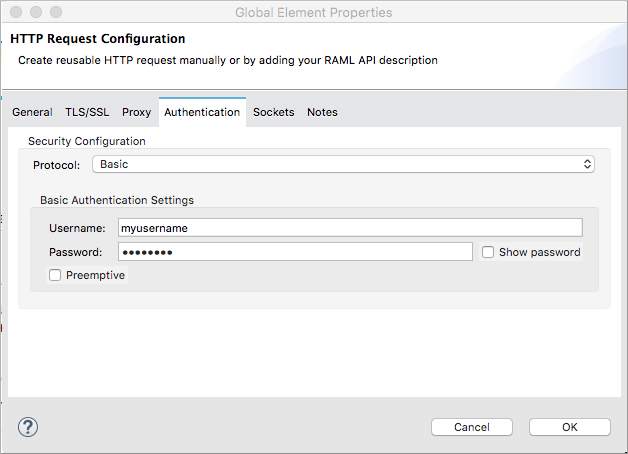This screenshot has width=628, height=454.
Task: Open the Notes tab
Action: tap(322, 112)
